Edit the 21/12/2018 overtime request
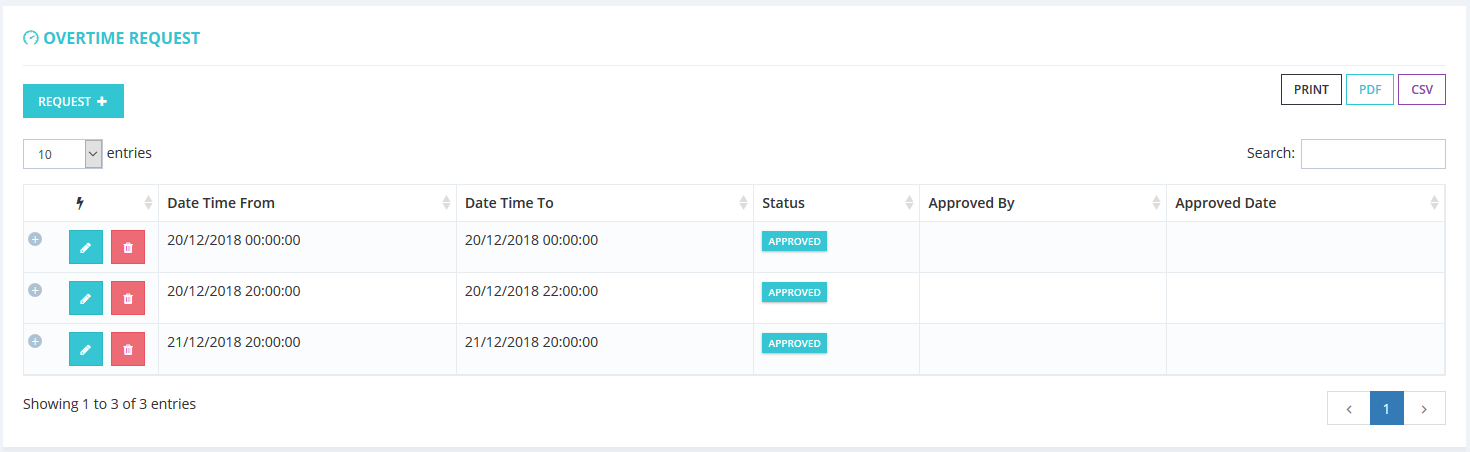 (x=86, y=349)
